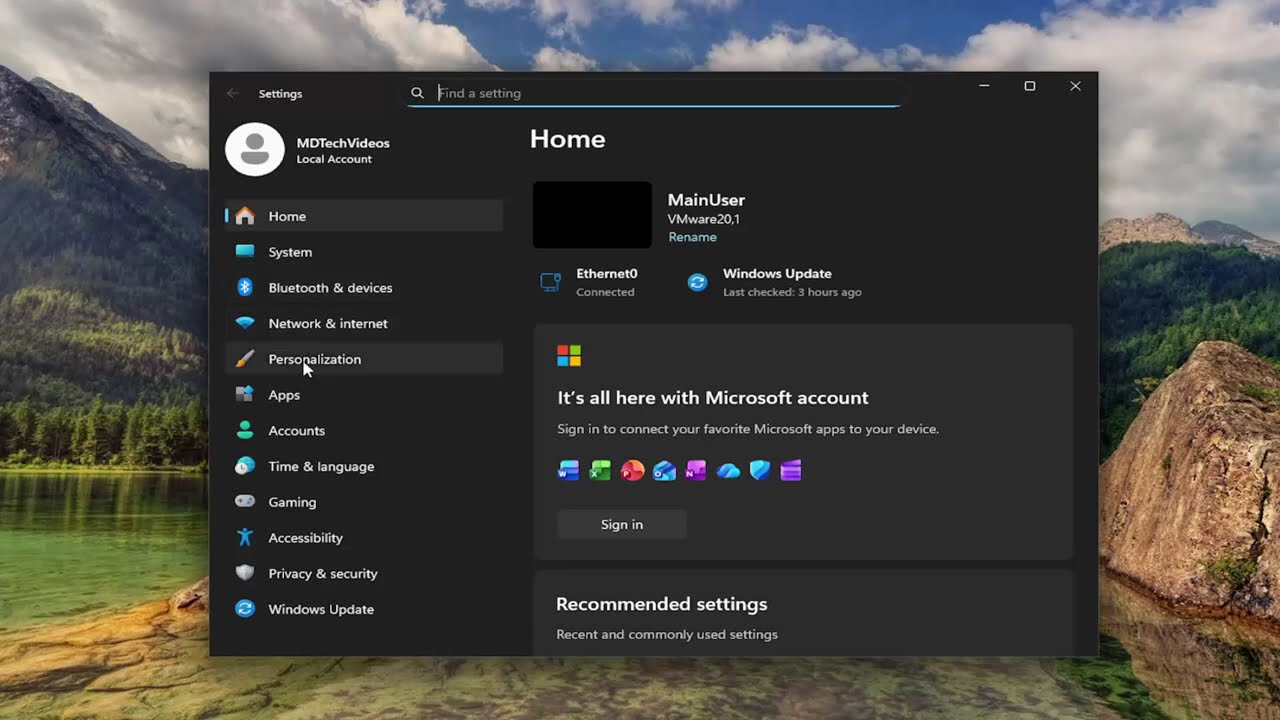Maximize the Settings window
This screenshot has width=1280, height=720.
click(1030, 86)
